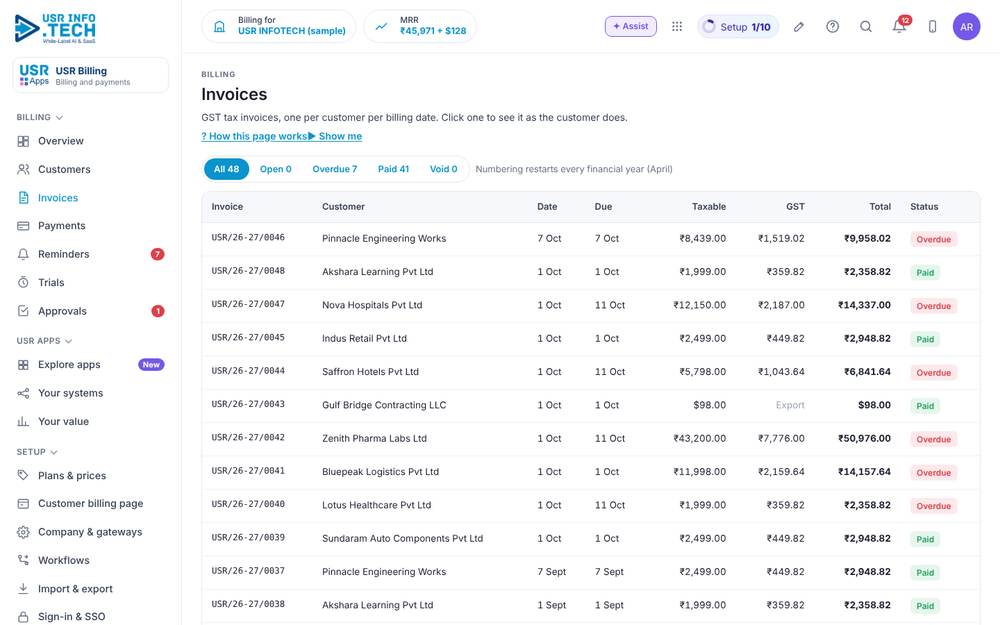The height and width of the screenshot is (625, 1000).
Task: Click the Your systems share icon
Action: 23,393
